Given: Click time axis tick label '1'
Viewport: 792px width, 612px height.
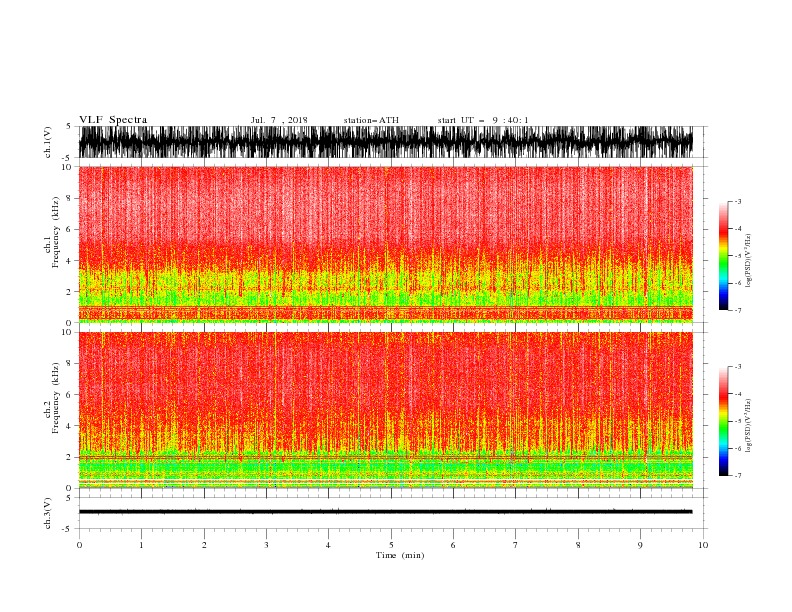Looking at the screenshot, I should click(x=141, y=545).
